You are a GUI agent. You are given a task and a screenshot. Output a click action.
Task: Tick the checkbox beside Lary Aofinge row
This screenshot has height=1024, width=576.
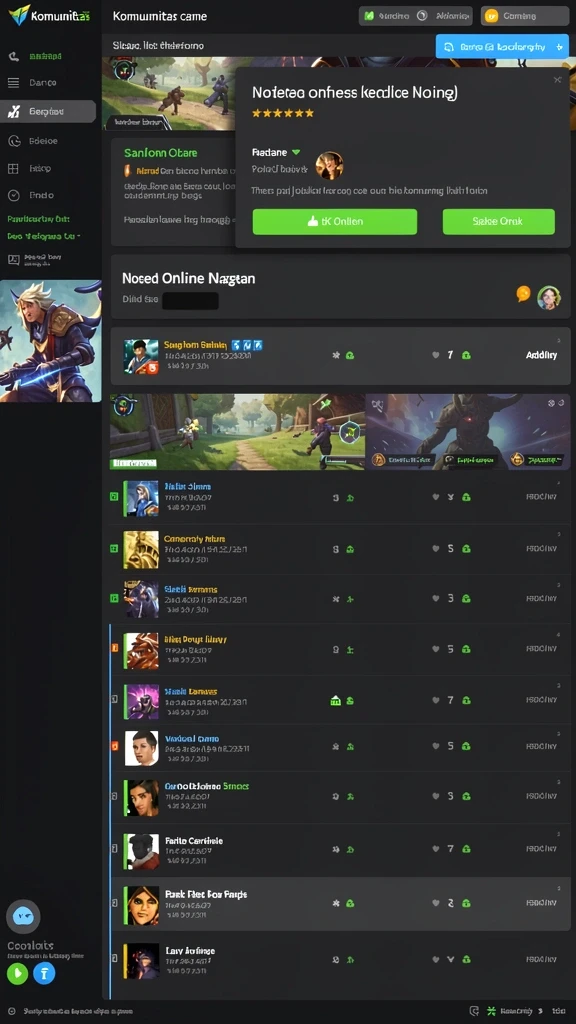(114, 959)
